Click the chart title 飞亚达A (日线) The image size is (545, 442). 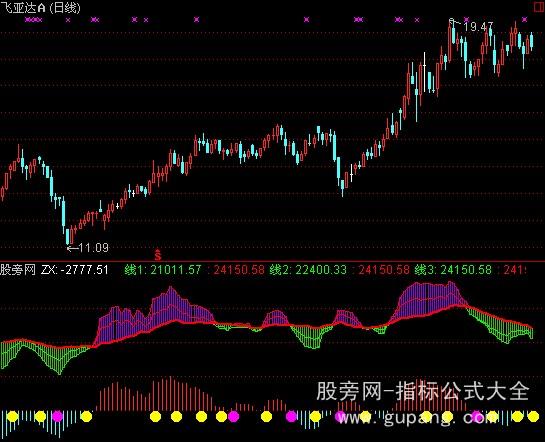point(40,8)
